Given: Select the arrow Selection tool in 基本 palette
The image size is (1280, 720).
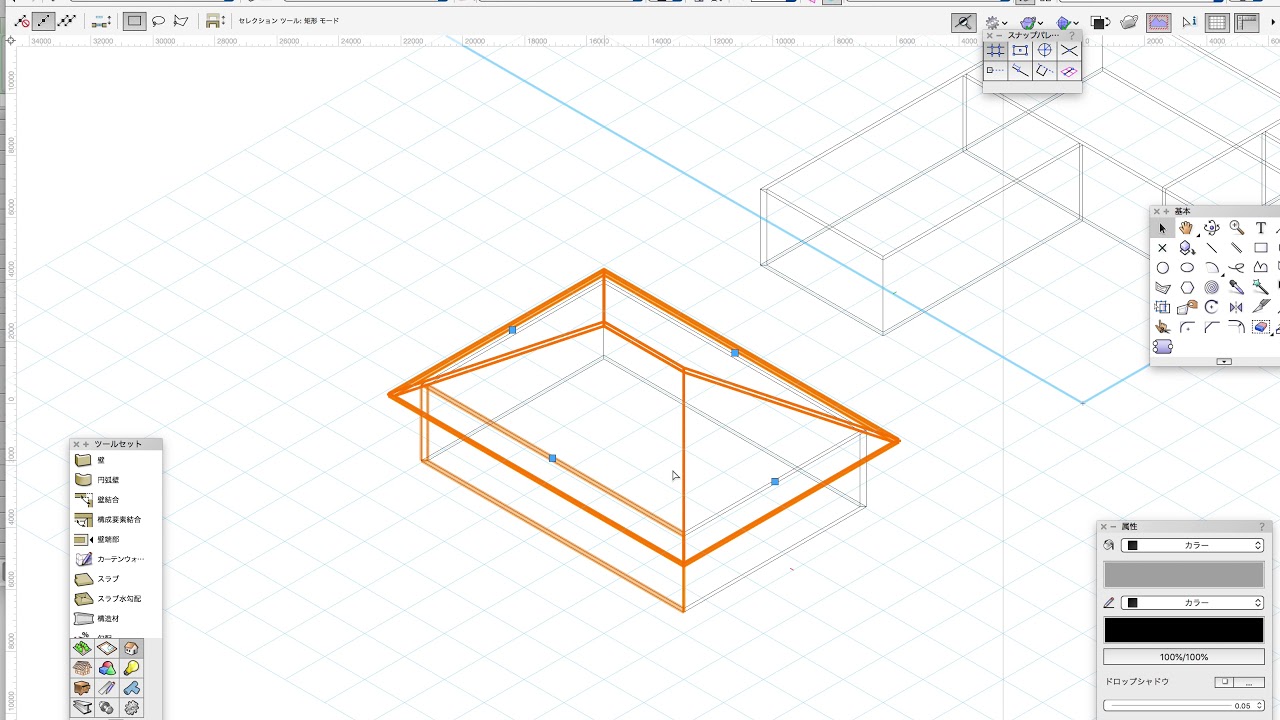Looking at the screenshot, I should (x=1162, y=228).
